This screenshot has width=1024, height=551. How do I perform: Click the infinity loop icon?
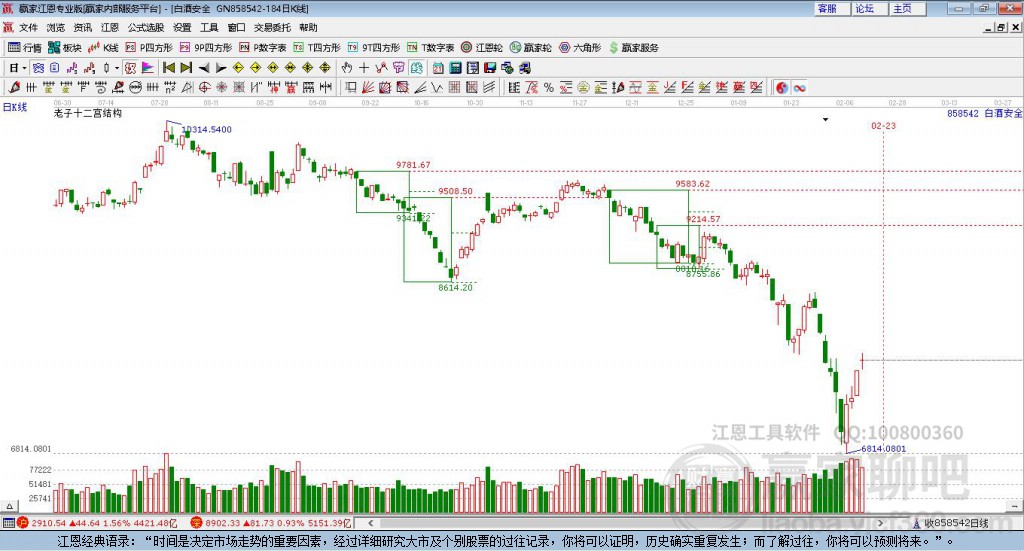coord(799,87)
